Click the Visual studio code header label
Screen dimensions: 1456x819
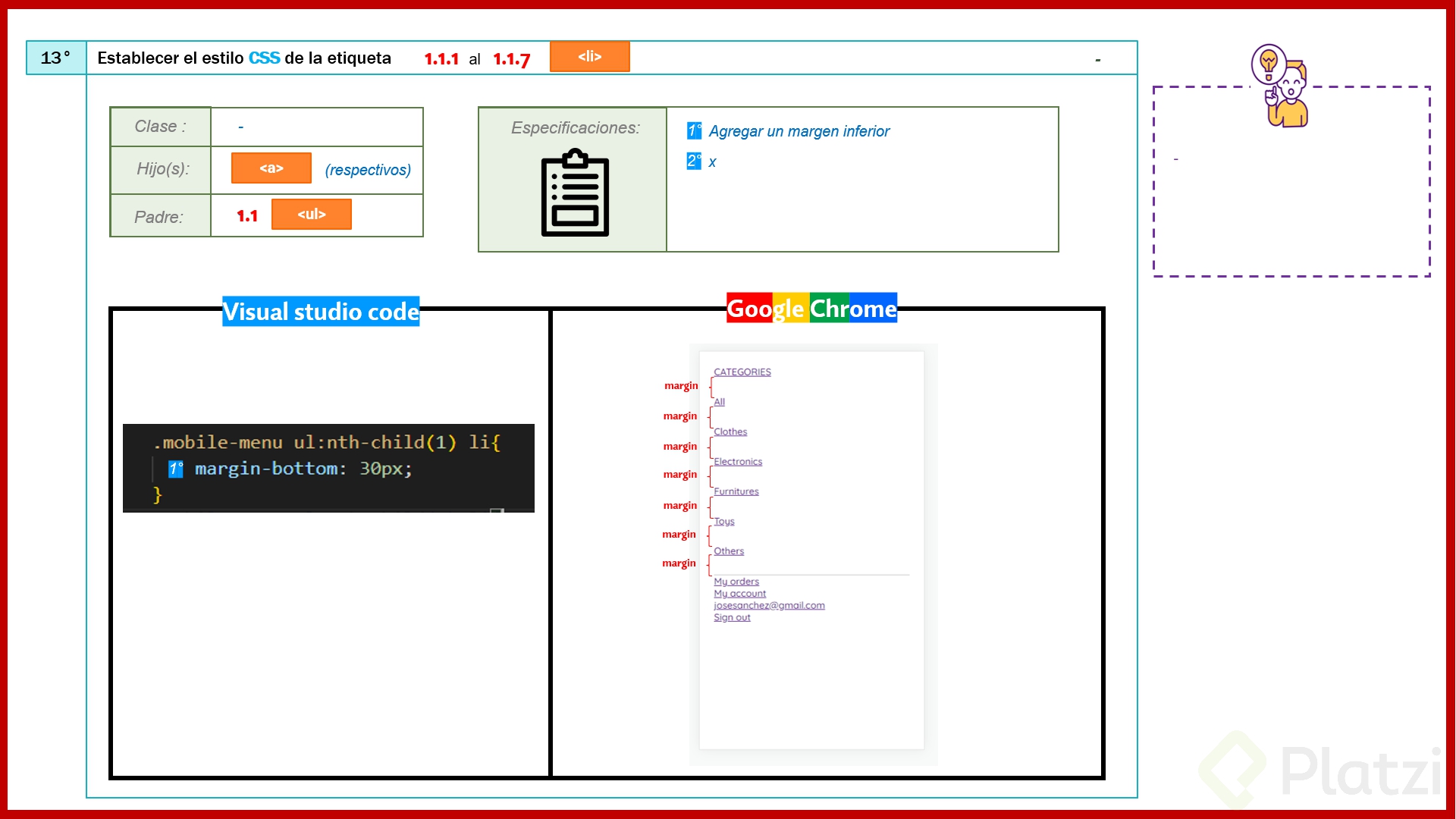(x=320, y=311)
